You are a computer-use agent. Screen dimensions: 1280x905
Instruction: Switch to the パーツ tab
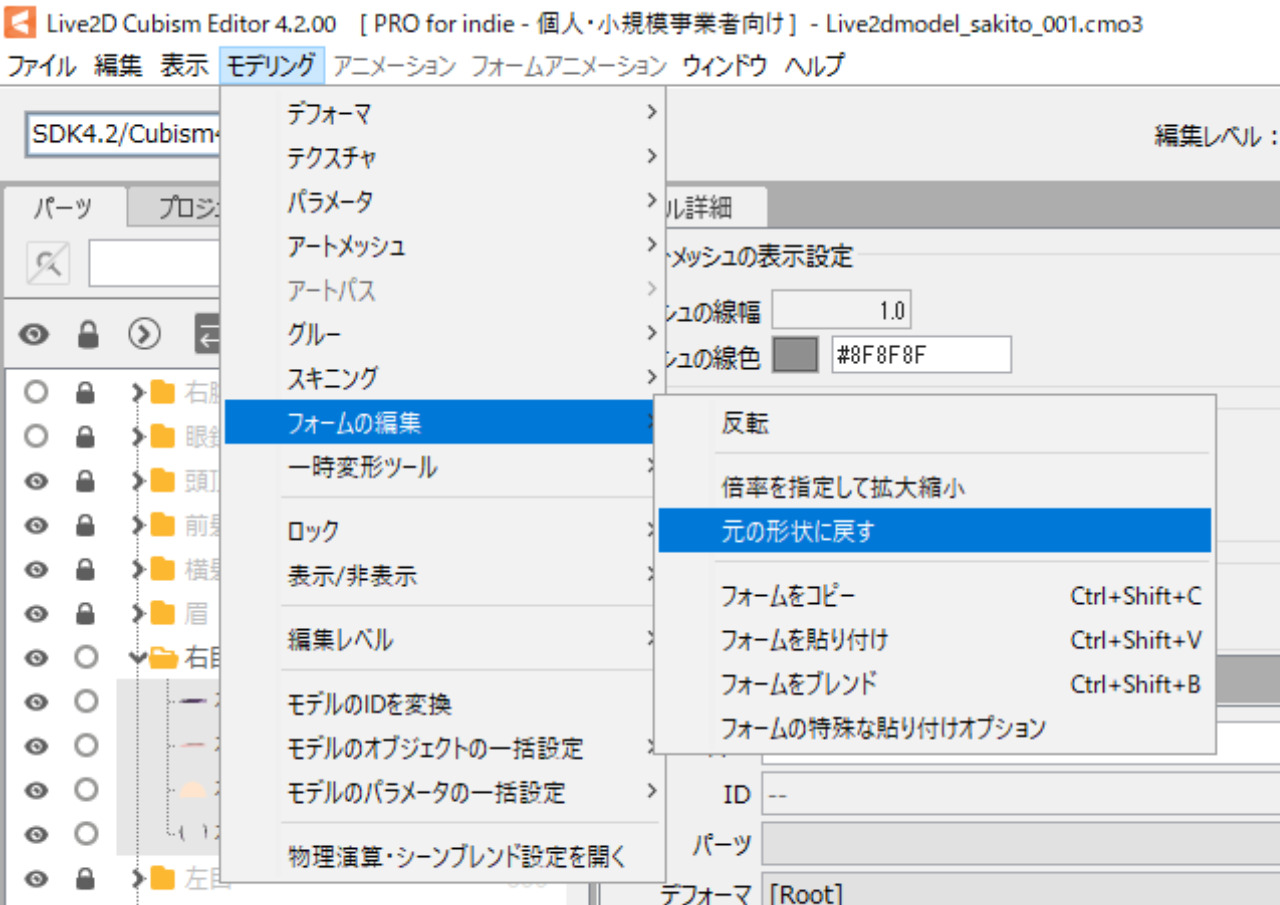(63, 208)
